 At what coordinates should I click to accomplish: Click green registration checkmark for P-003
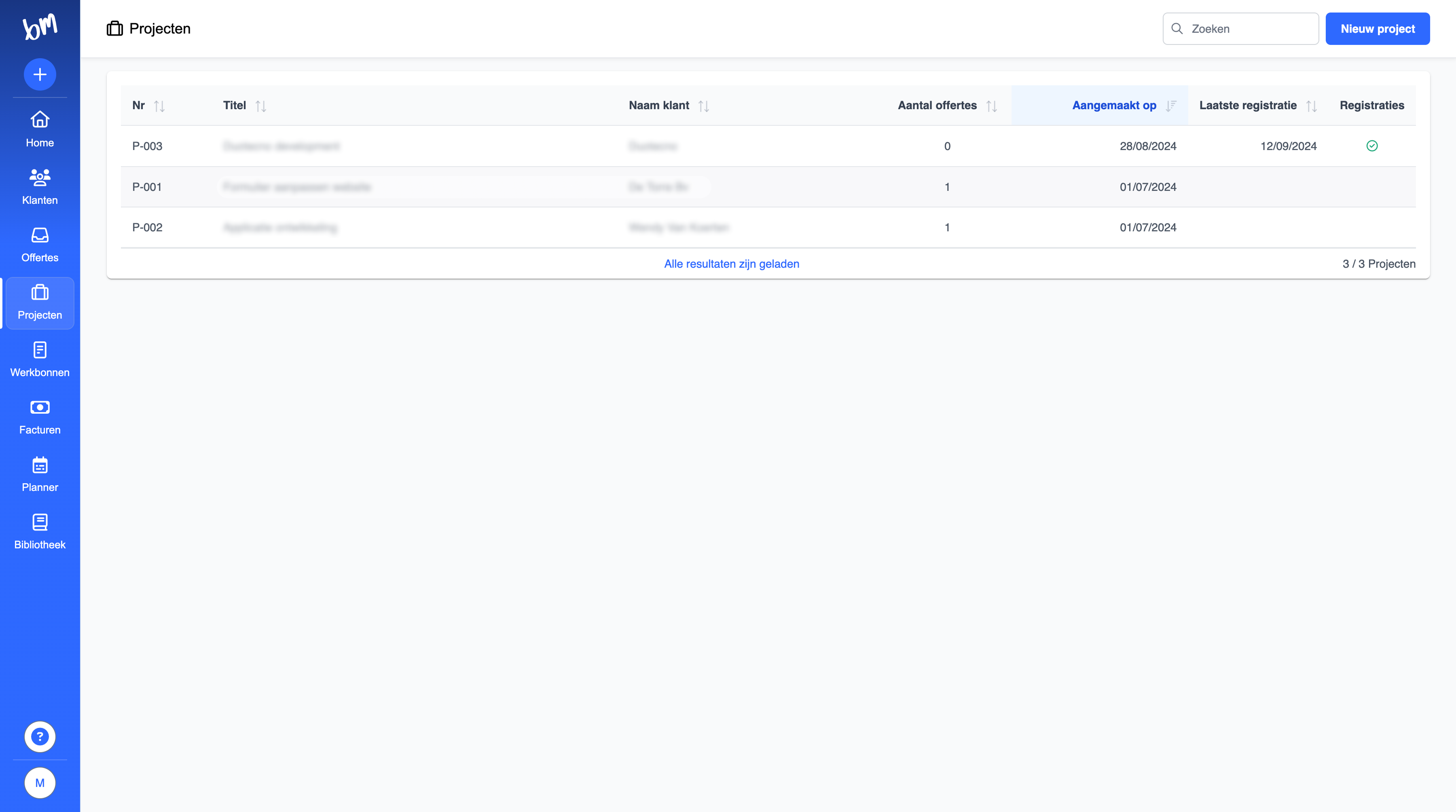click(x=1372, y=146)
